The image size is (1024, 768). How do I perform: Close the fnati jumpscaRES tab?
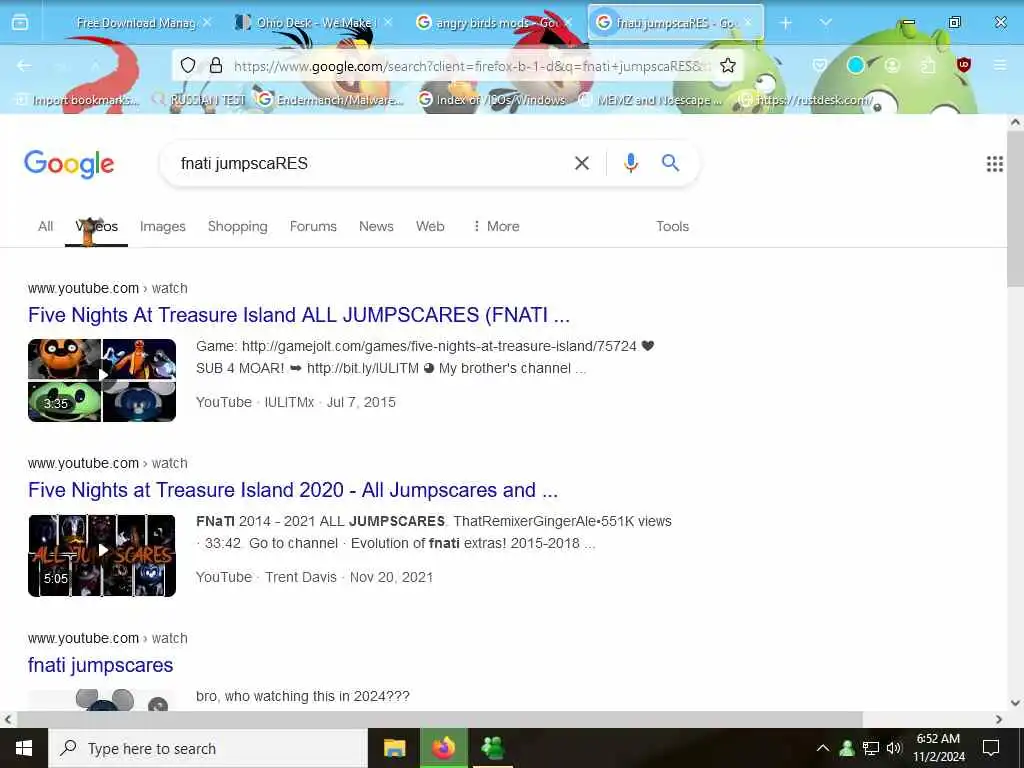point(748,23)
